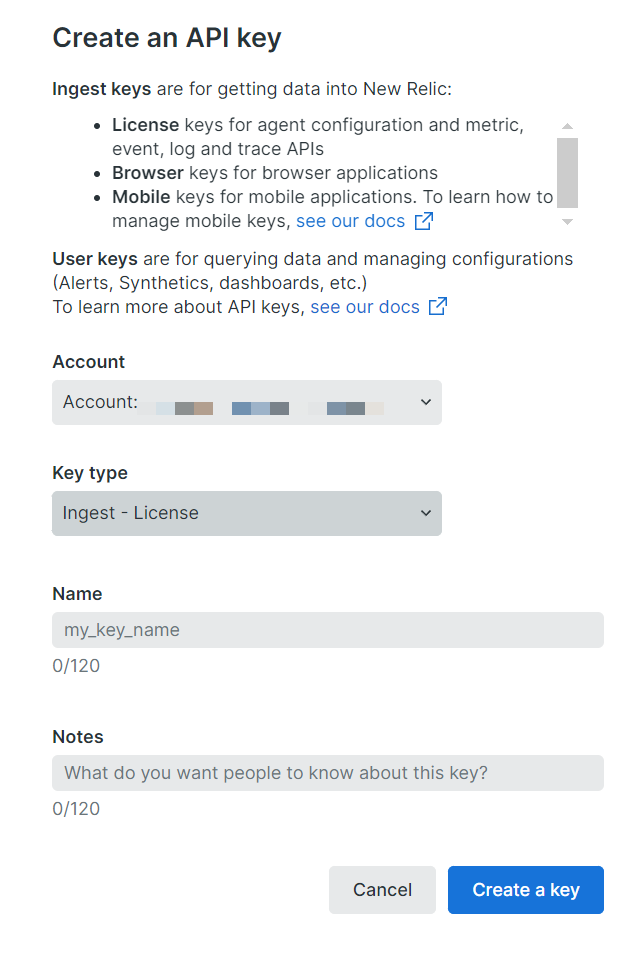Click the Create a key button
The width and height of the screenshot is (639, 956).
point(525,890)
